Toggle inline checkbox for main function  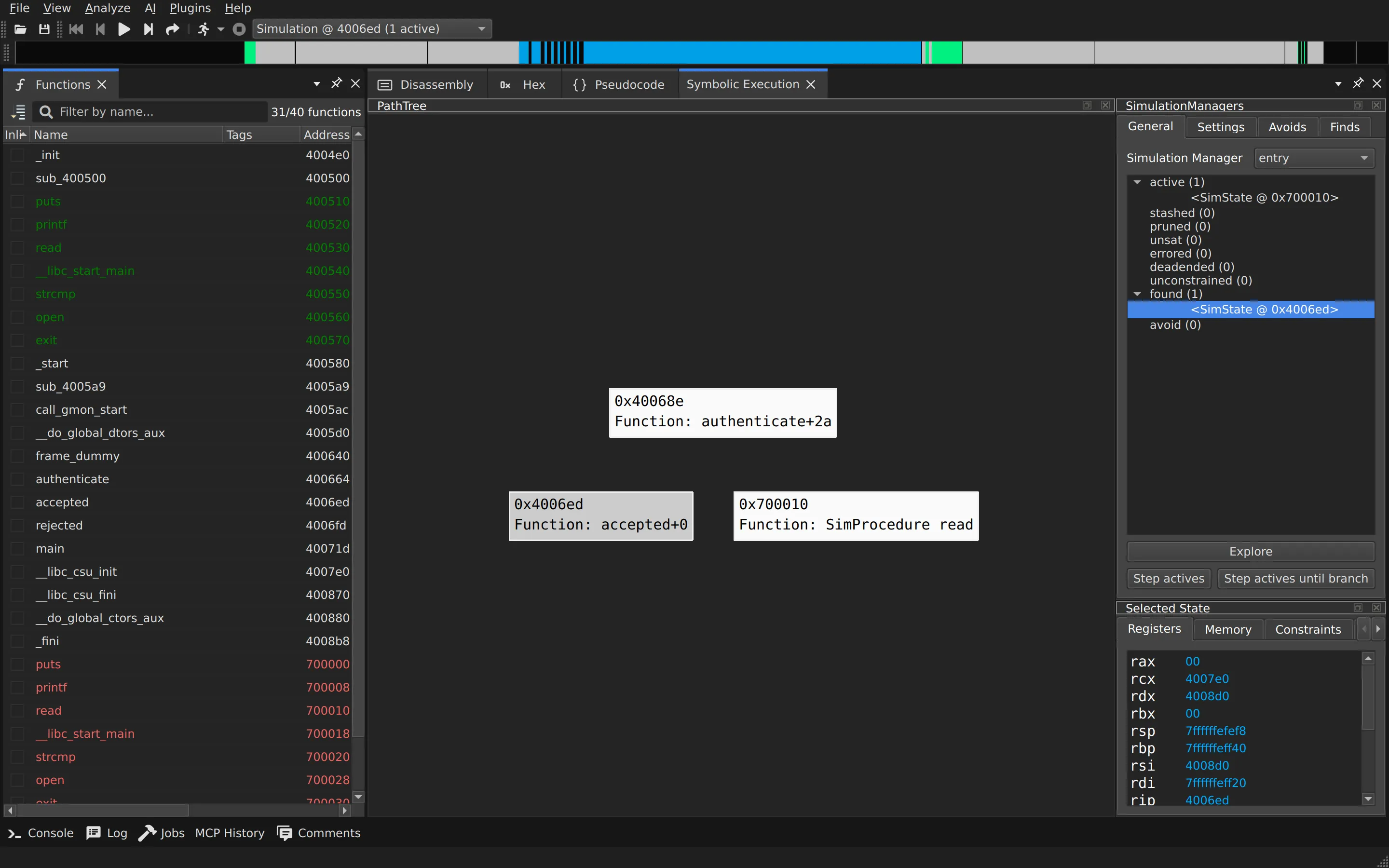click(x=18, y=548)
